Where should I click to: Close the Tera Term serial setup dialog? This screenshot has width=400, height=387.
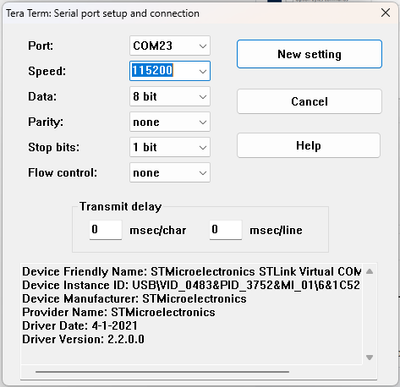(x=385, y=13)
